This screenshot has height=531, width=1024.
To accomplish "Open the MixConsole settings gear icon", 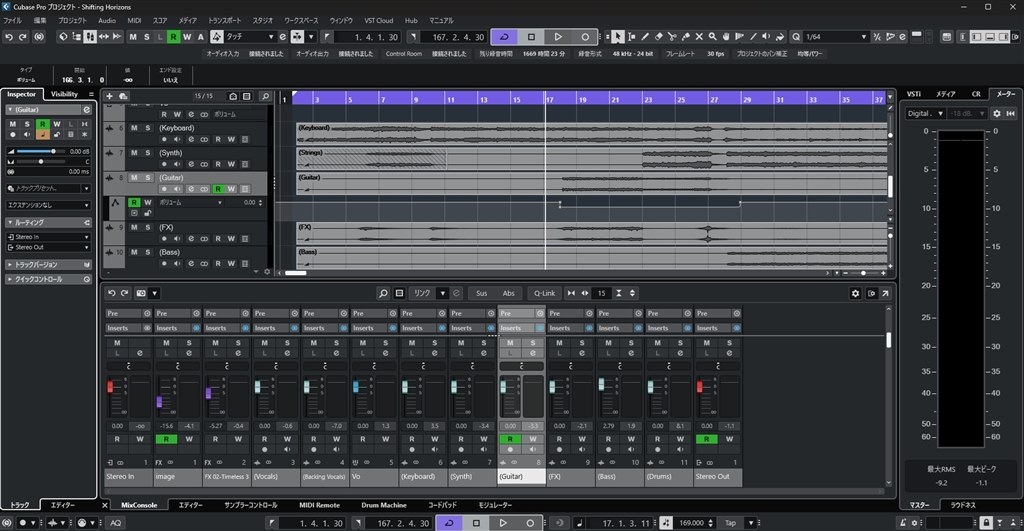I will [855, 293].
